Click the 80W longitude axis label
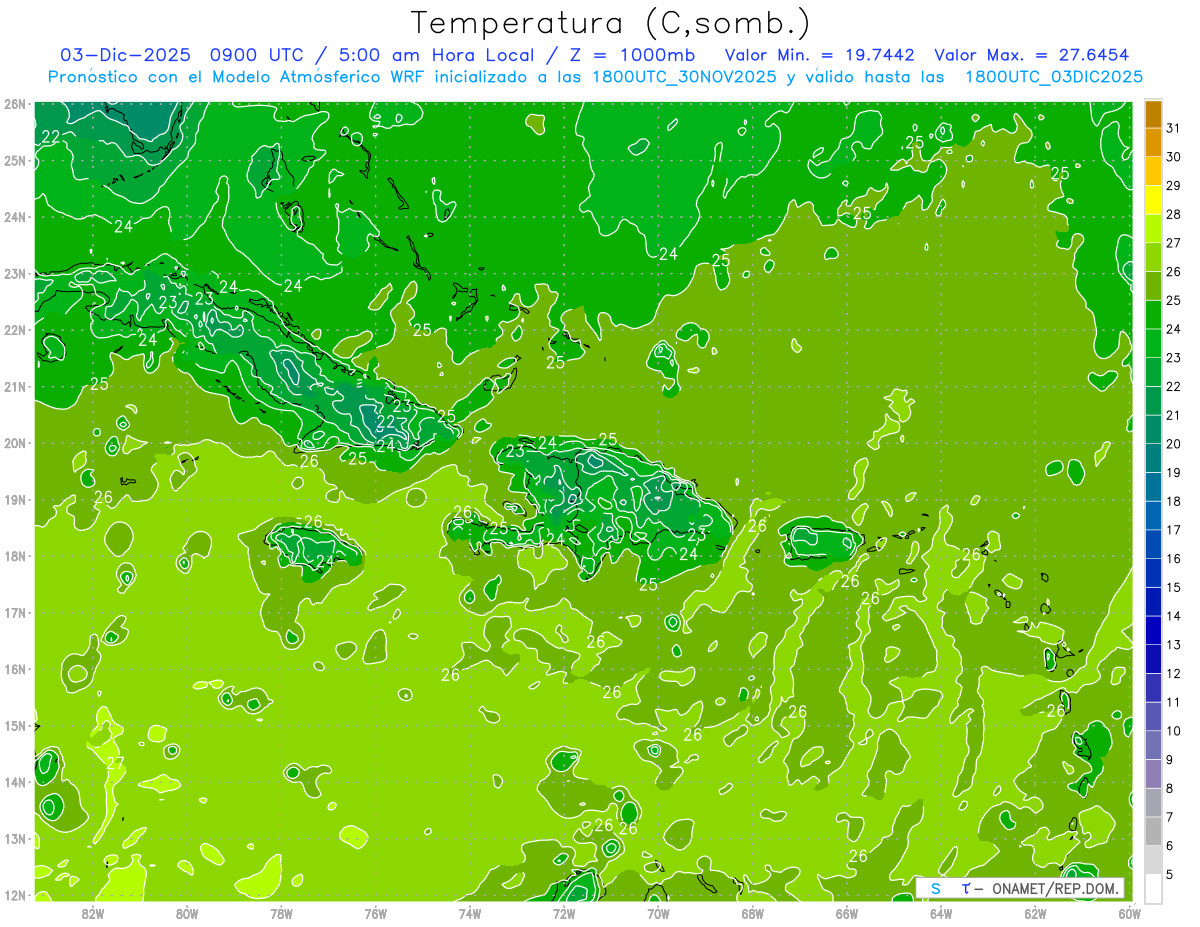The image size is (1200, 927). [187, 913]
